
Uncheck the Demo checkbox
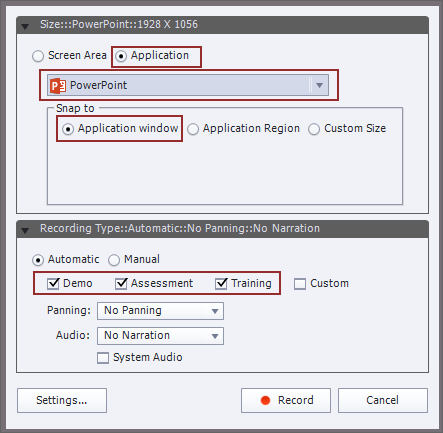(x=53, y=284)
